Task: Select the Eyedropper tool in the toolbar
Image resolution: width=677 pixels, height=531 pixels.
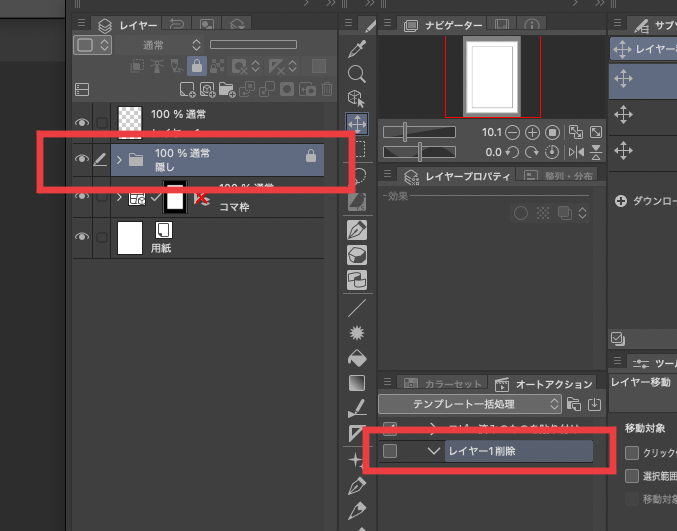Action: (357, 49)
